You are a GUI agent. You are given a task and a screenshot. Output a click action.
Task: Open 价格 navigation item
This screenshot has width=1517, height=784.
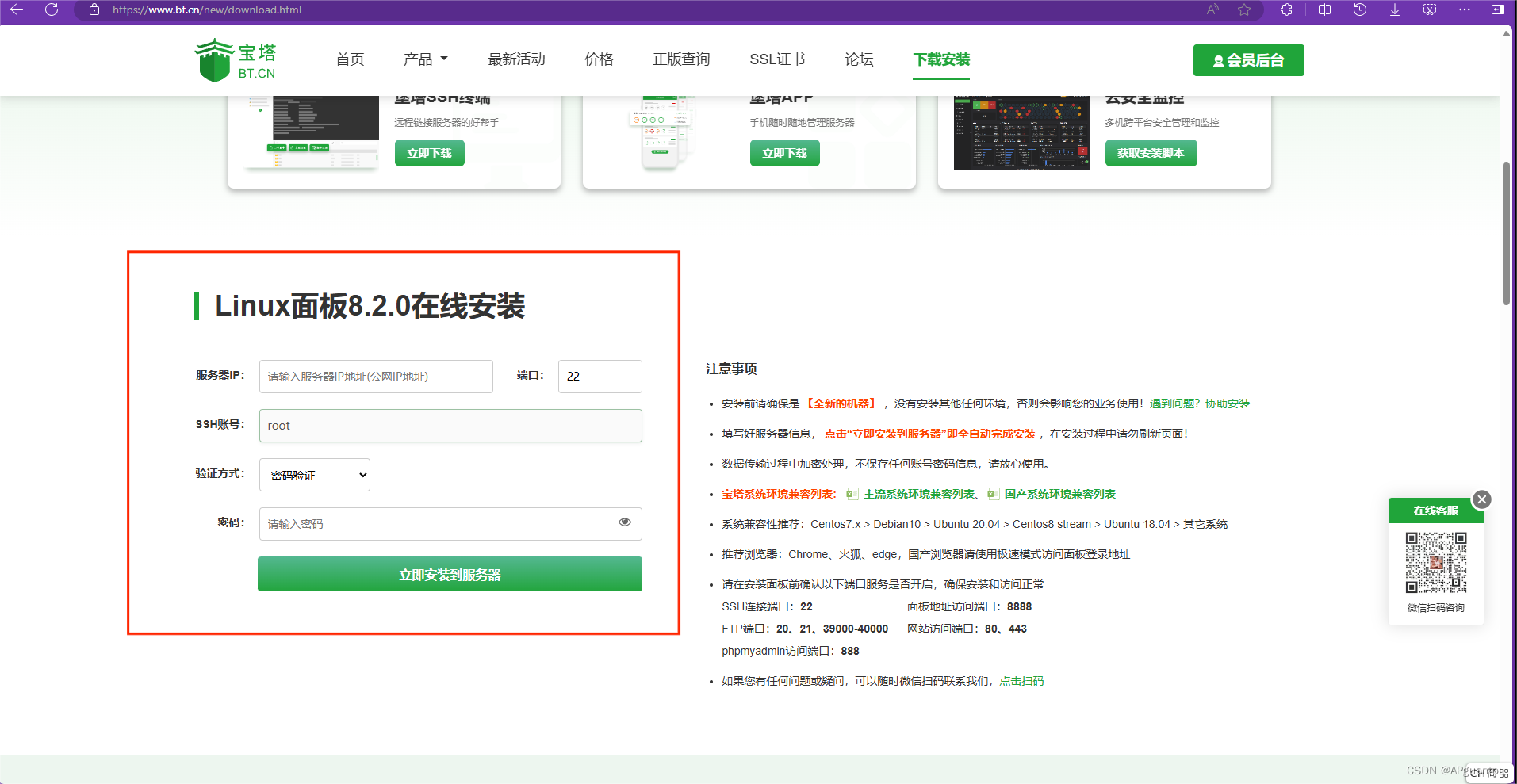(599, 59)
